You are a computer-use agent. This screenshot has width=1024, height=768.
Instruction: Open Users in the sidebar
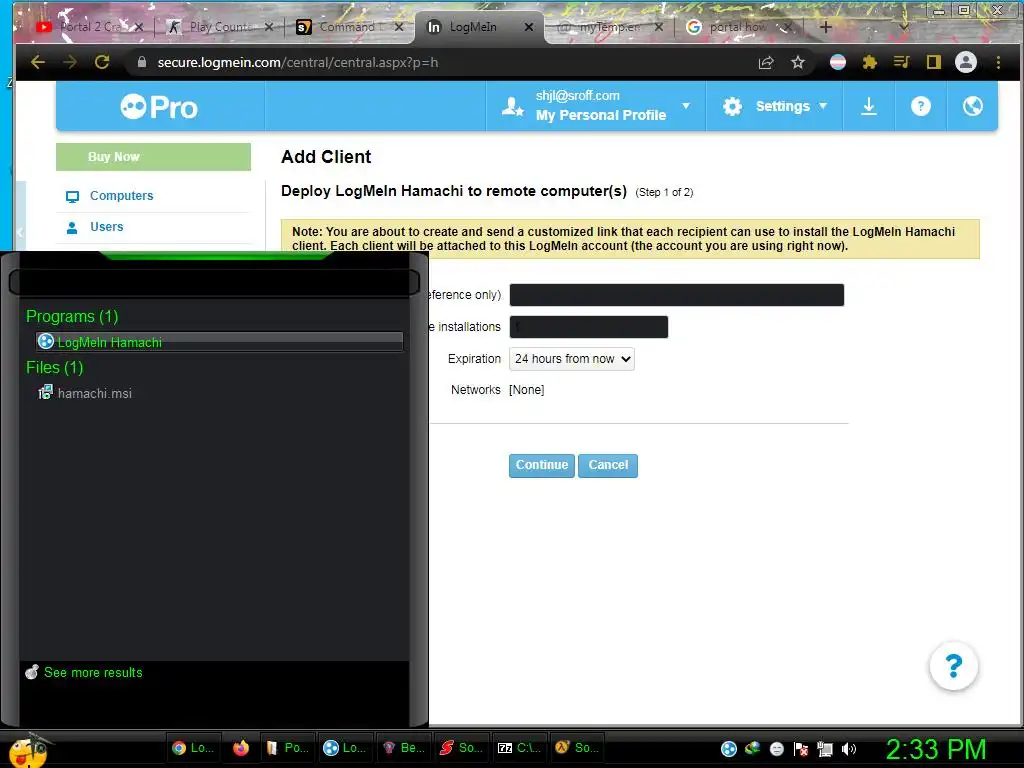tap(106, 227)
